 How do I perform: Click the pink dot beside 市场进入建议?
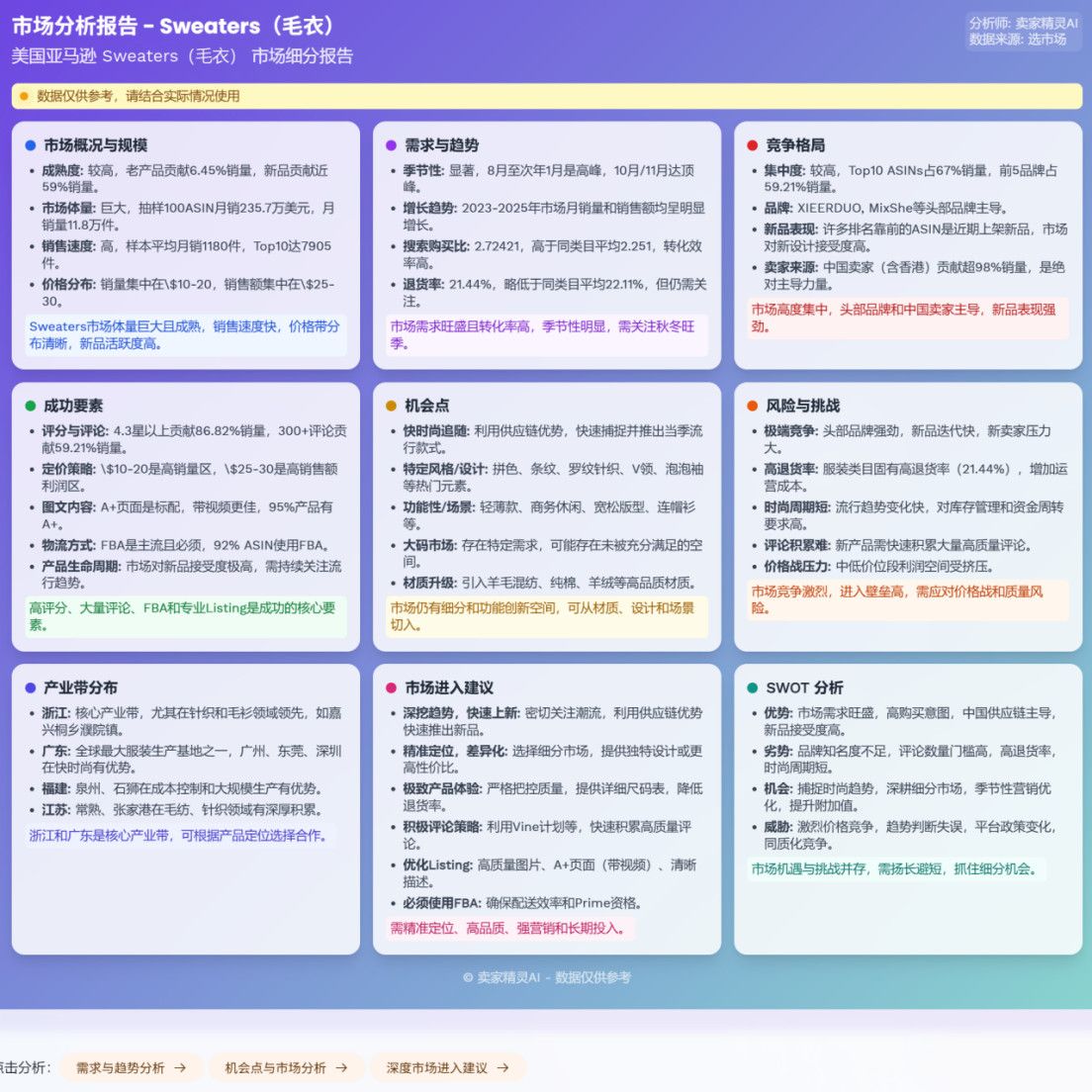click(392, 688)
